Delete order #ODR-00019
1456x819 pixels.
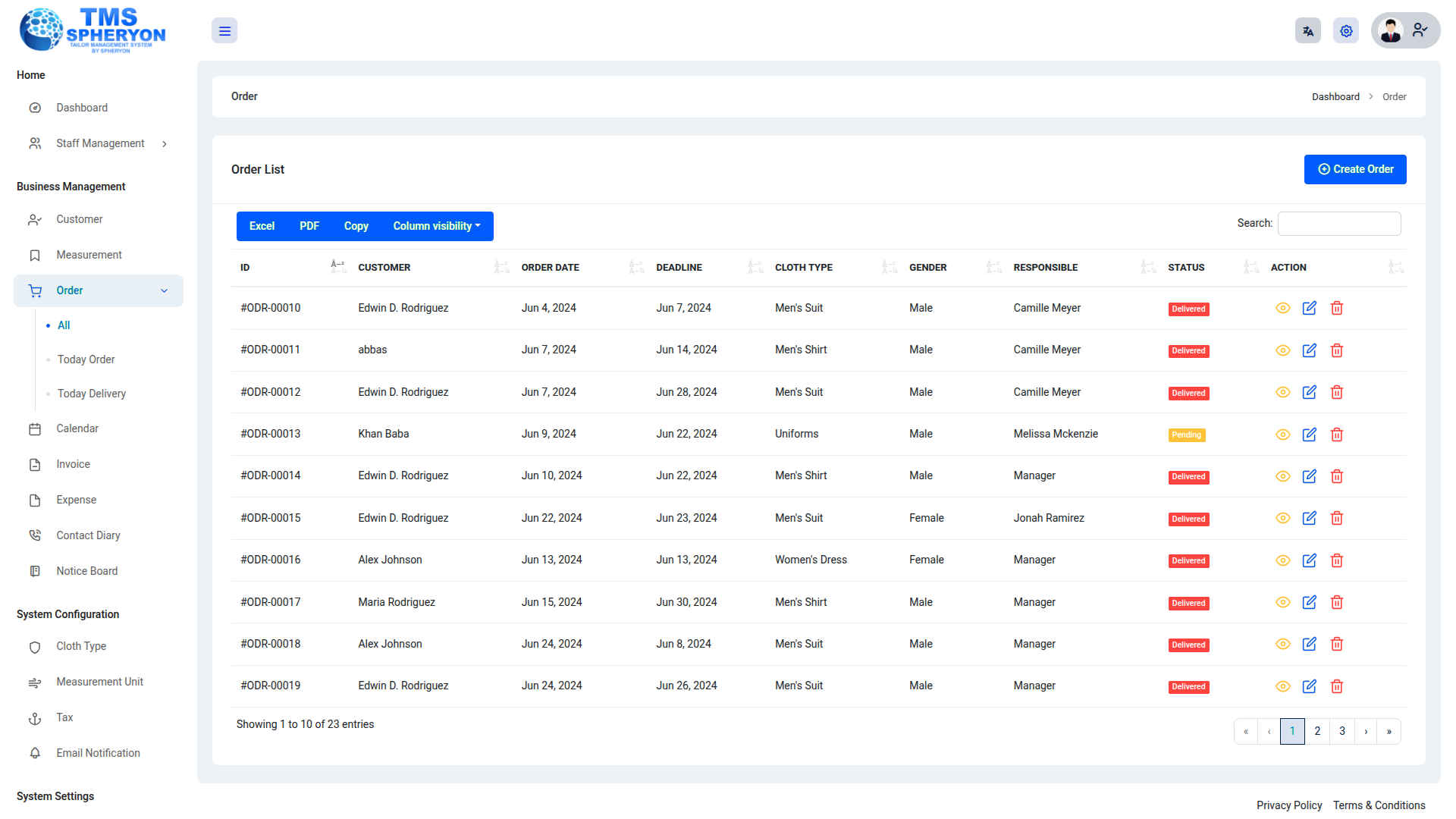click(1337, 686)
